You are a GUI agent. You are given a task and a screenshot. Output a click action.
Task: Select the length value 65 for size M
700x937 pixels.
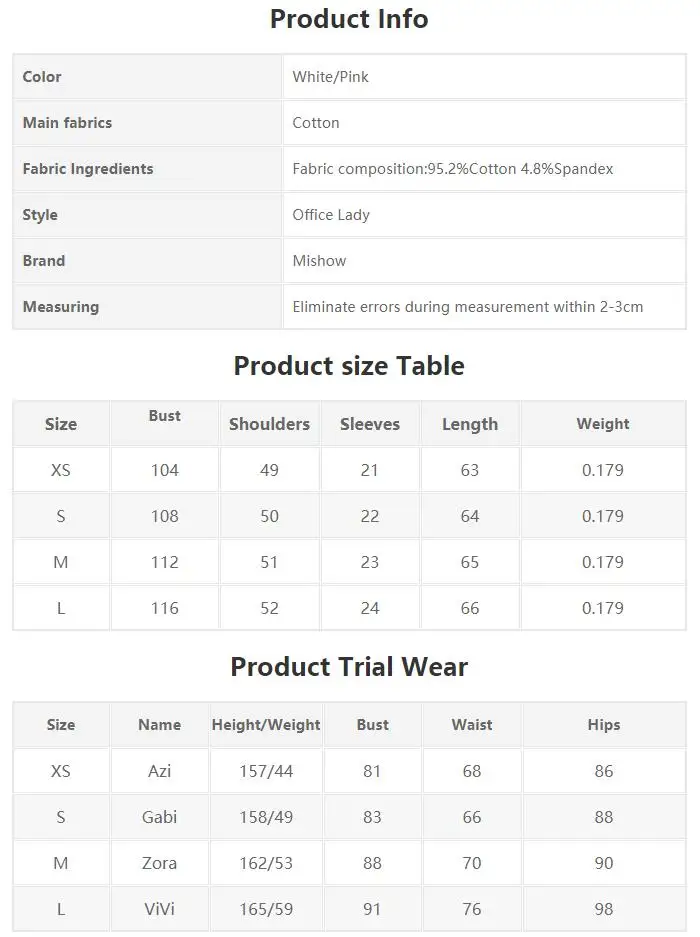click(x=470, y=562)
